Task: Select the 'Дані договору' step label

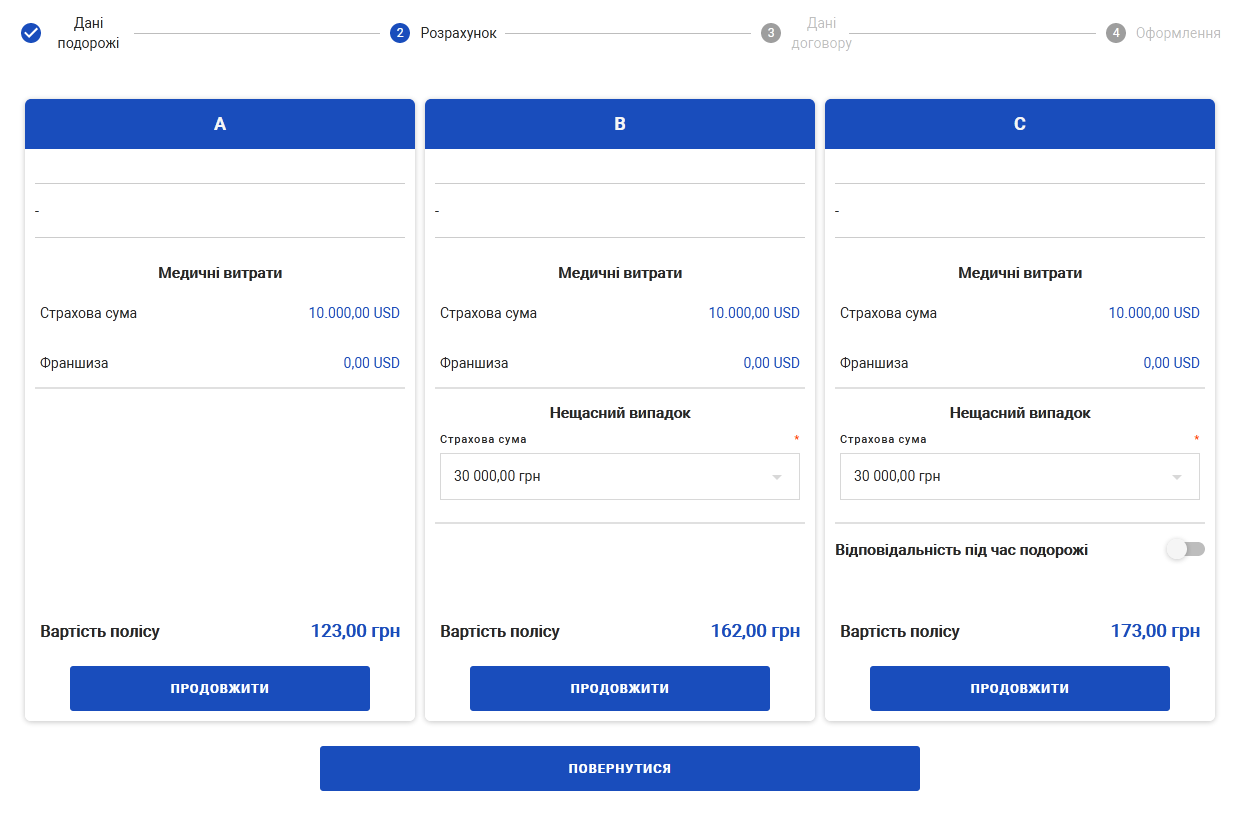Action: pyautogui.click(x=821, y=33)
